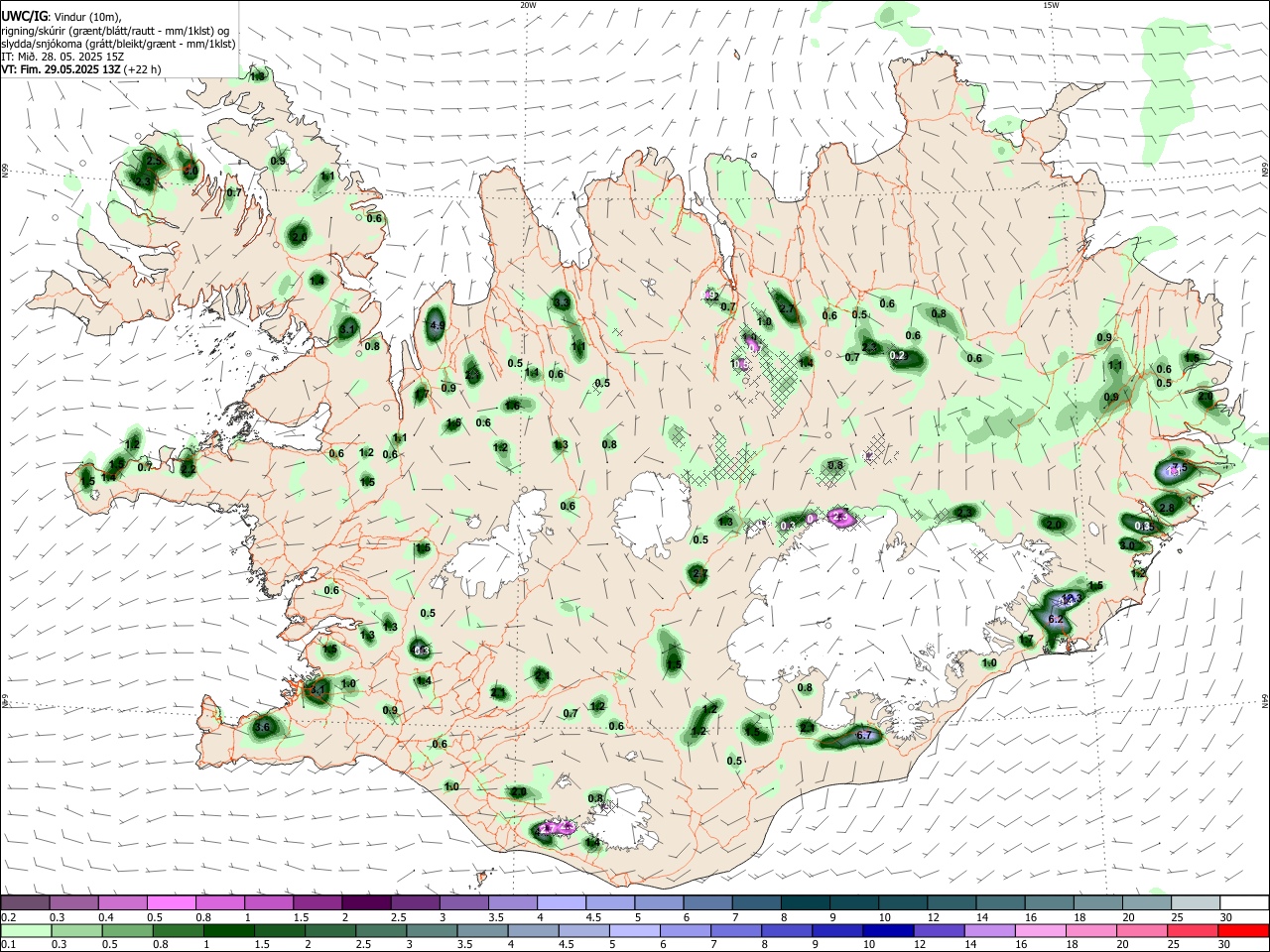Click the 1.6 precipitation value on the map
Viewport: 1270px width, 952px height.
(512, 405)
